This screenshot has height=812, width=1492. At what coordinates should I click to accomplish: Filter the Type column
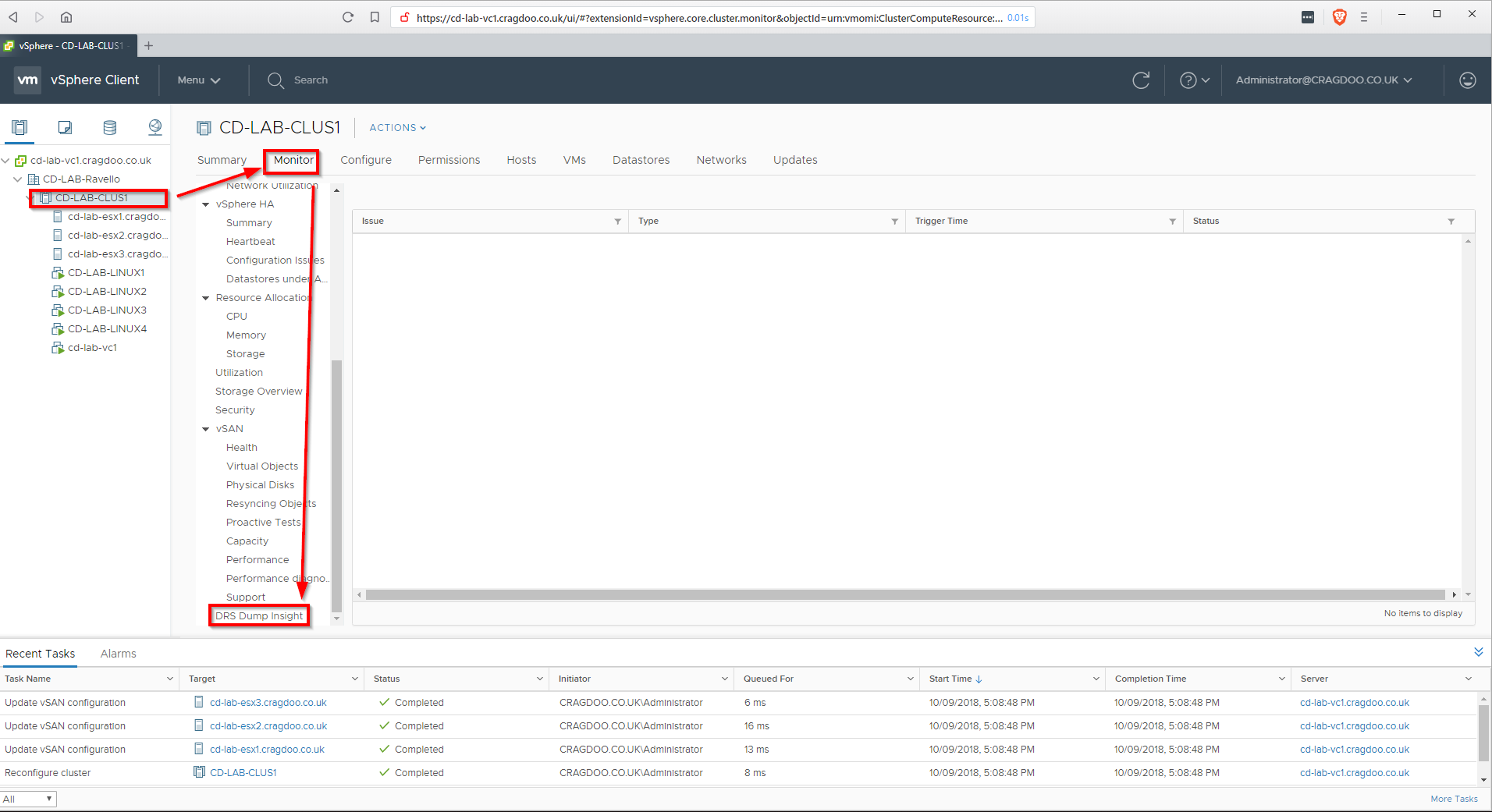894,222
